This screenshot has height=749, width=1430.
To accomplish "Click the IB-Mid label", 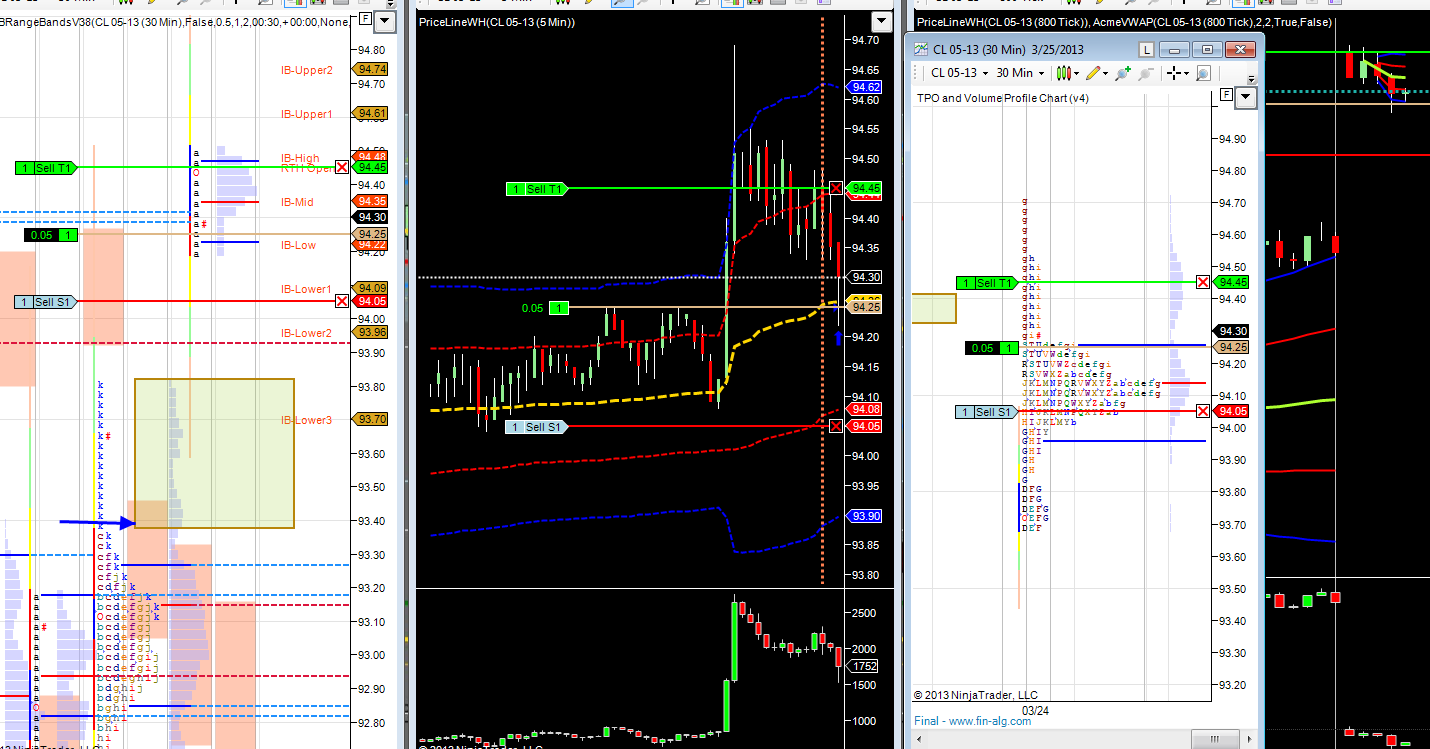I will tap(297, 202).
